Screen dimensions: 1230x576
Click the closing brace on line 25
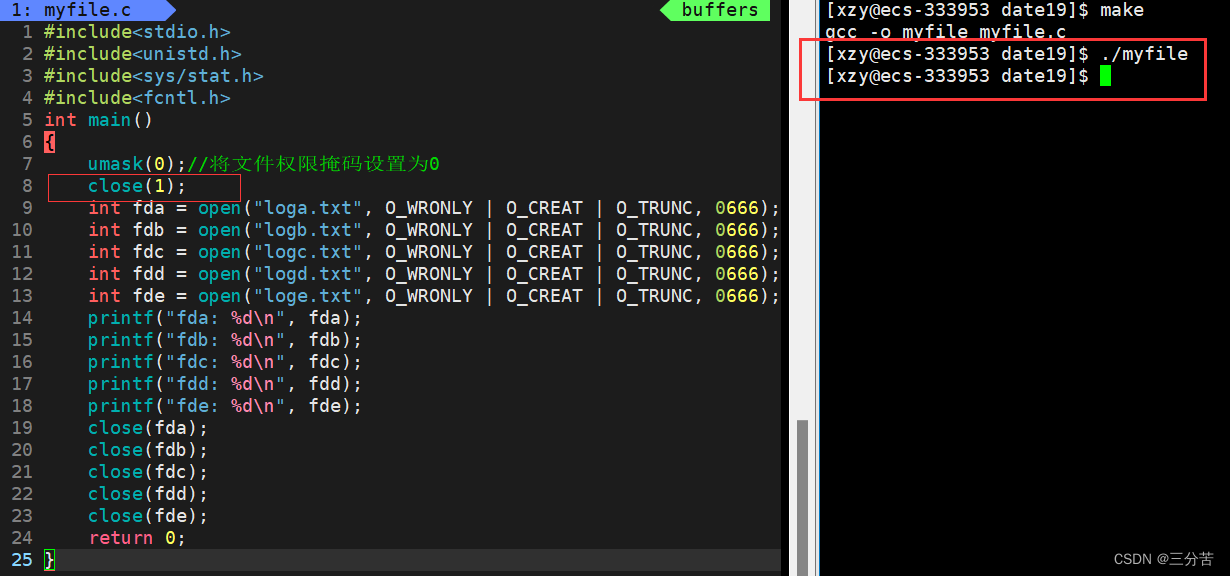50,560
